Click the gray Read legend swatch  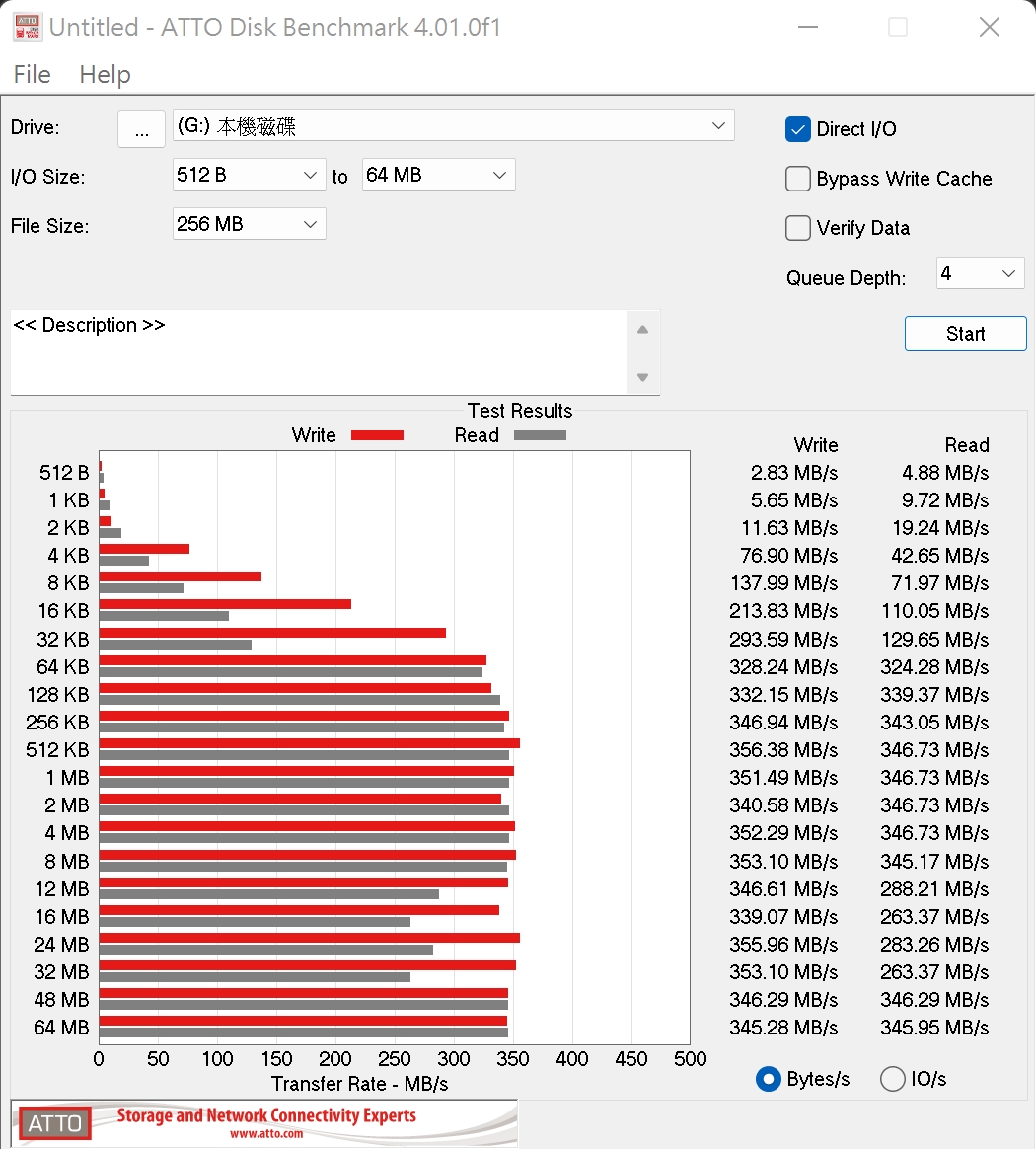(x=540, y=435)
